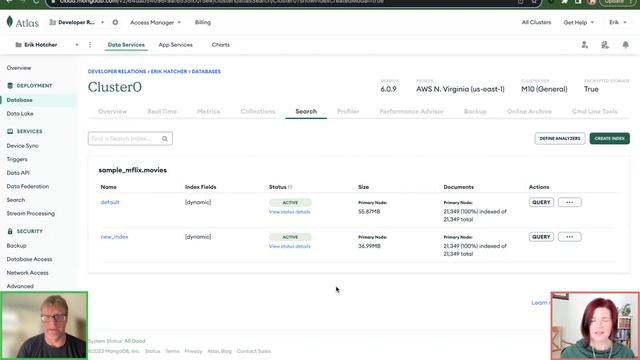Open Search in the sidebar

pos(16,200)
